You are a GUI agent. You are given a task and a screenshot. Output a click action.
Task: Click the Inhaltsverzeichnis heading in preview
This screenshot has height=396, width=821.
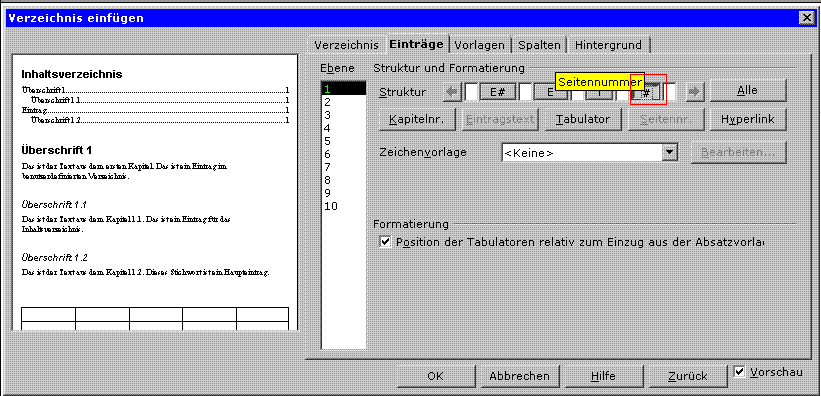click(72, 74)
